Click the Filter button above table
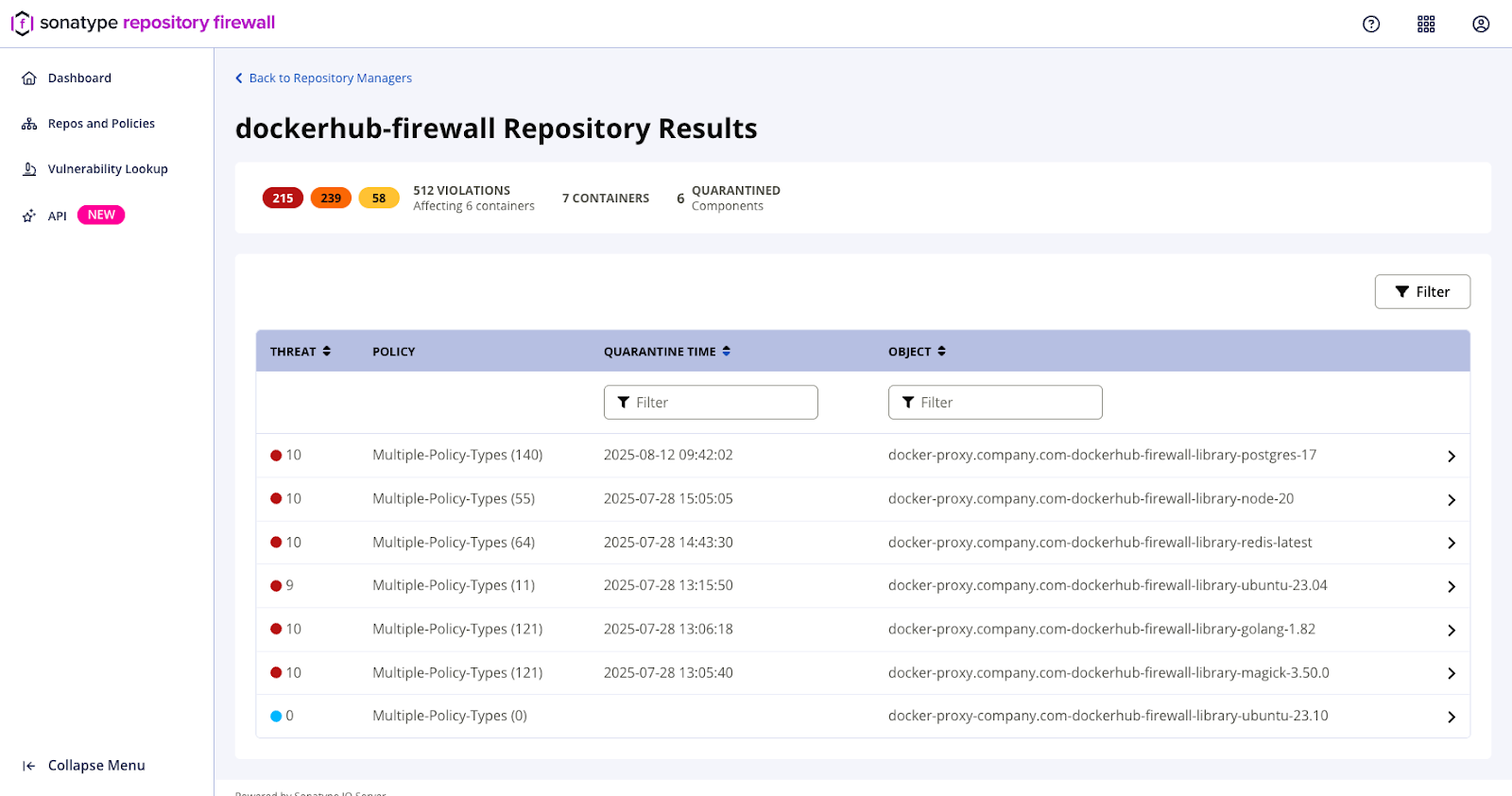Image resolution: width=1512 pixels, height=796 pixels. (1422, 292)
